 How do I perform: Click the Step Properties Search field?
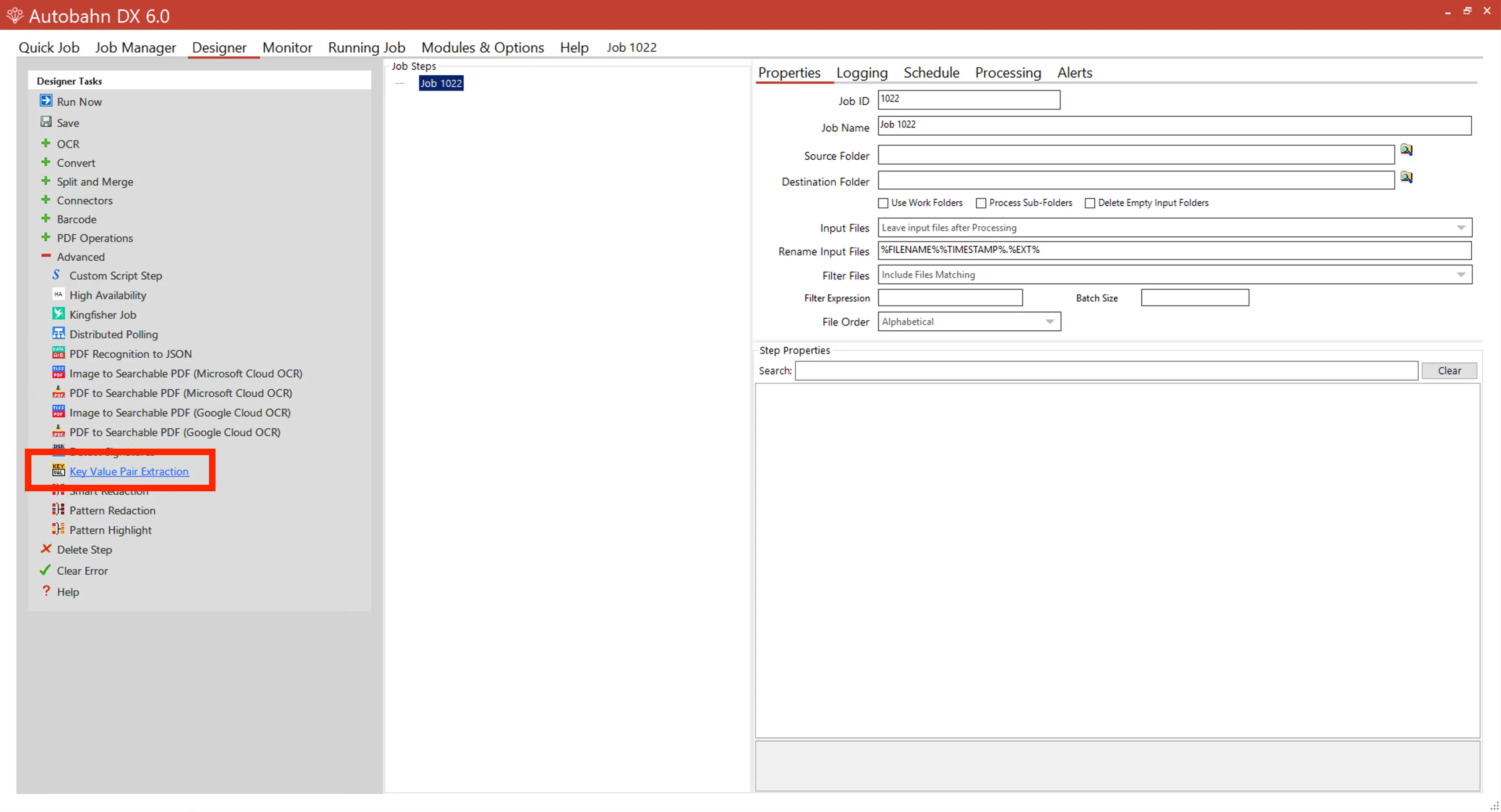[1107, 370]
